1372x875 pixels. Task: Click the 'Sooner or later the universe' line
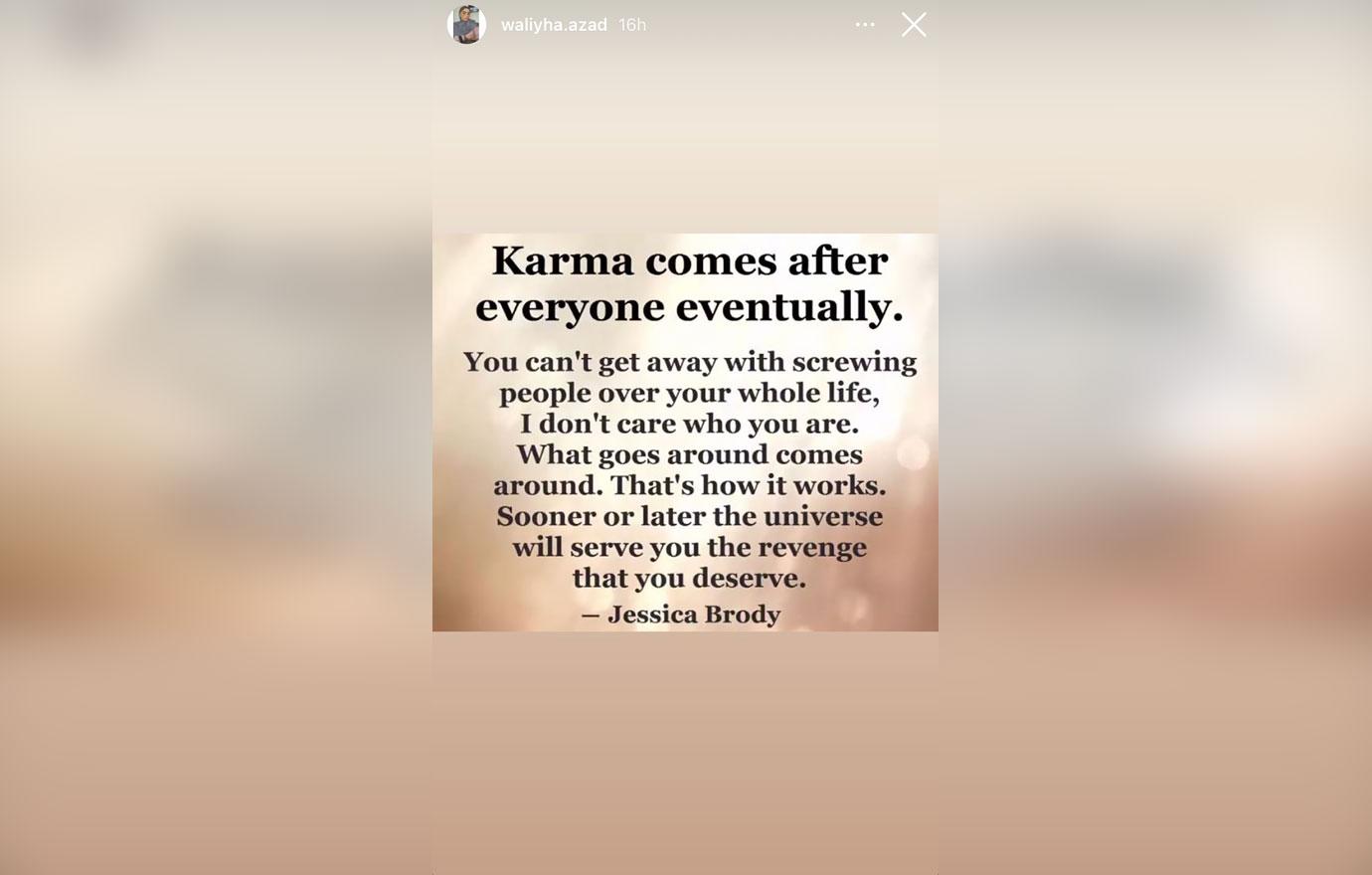coord(689,516)
